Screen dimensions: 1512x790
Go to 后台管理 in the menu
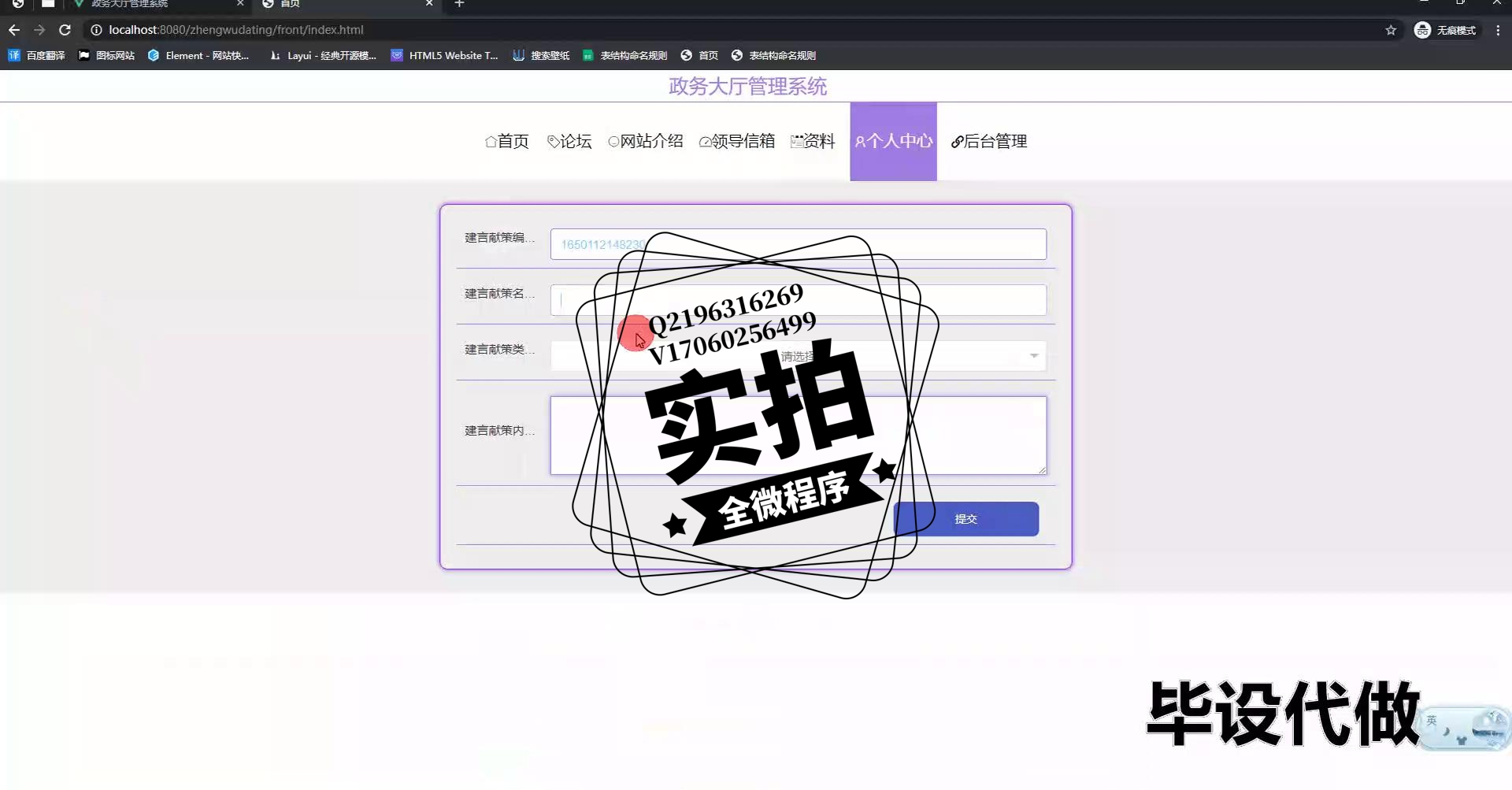(x=989, y=141)
